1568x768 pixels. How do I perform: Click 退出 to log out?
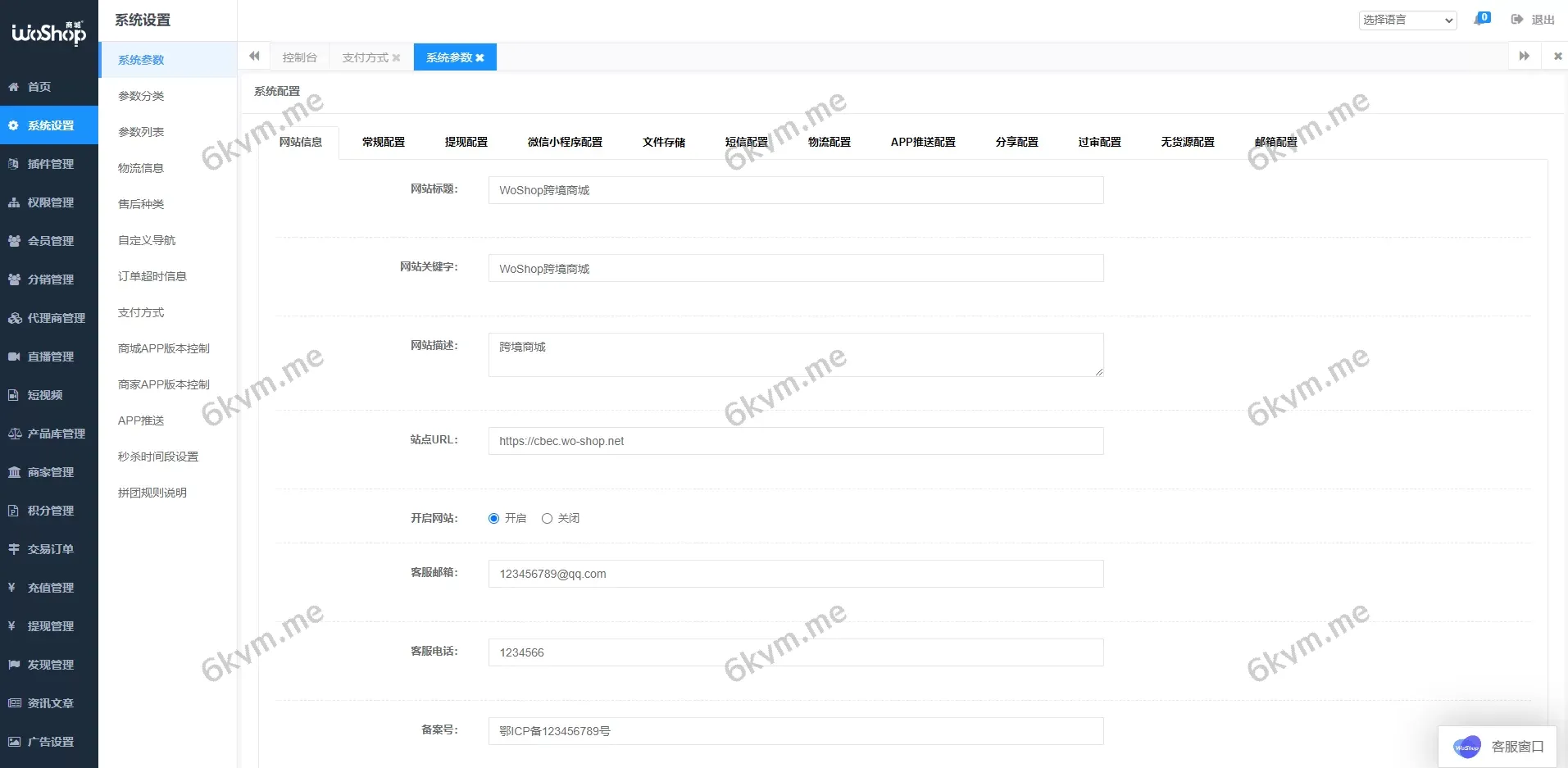pos(1534,20)
